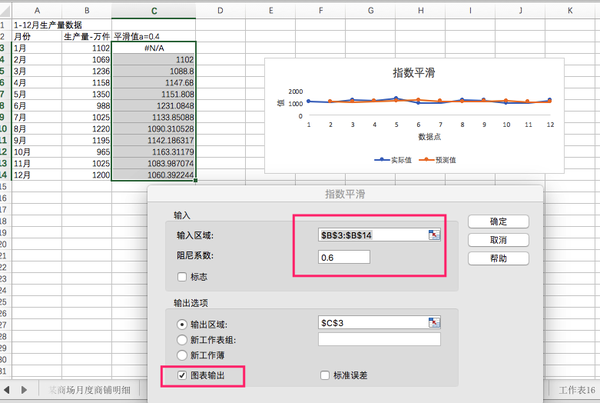Click the range selector icon for 输出区域
The width and height of the screenshot is (600, 403).
434,323
